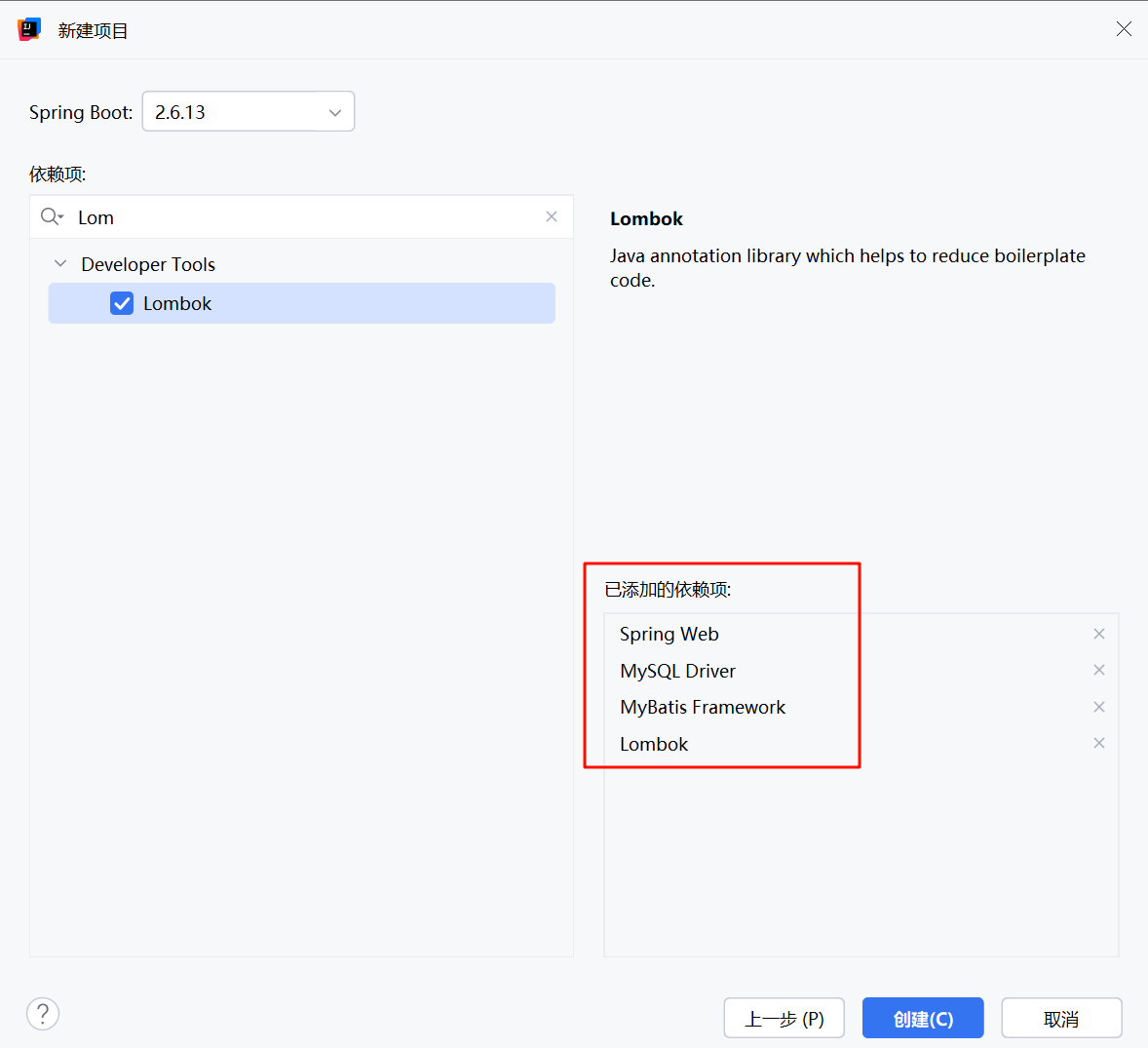The image size is (1148, 1048).
Task: Remove Lombok from added dependencies
Action: (1098, 743)
